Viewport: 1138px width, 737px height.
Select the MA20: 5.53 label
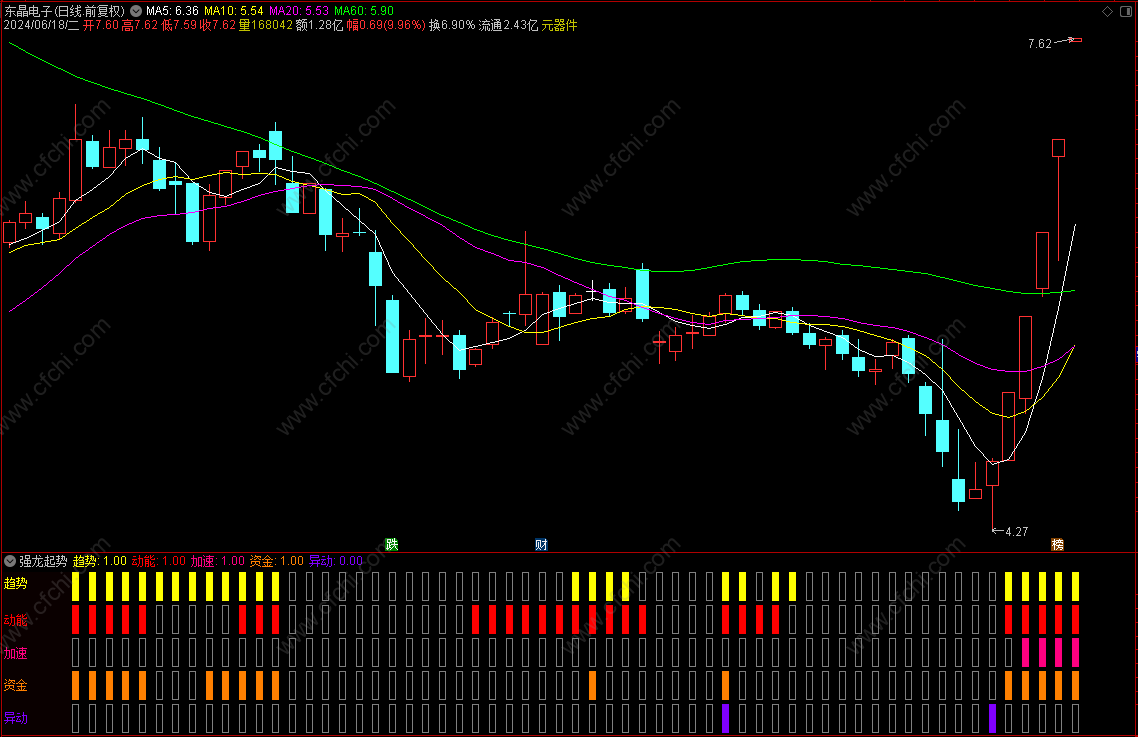point(299,11)
